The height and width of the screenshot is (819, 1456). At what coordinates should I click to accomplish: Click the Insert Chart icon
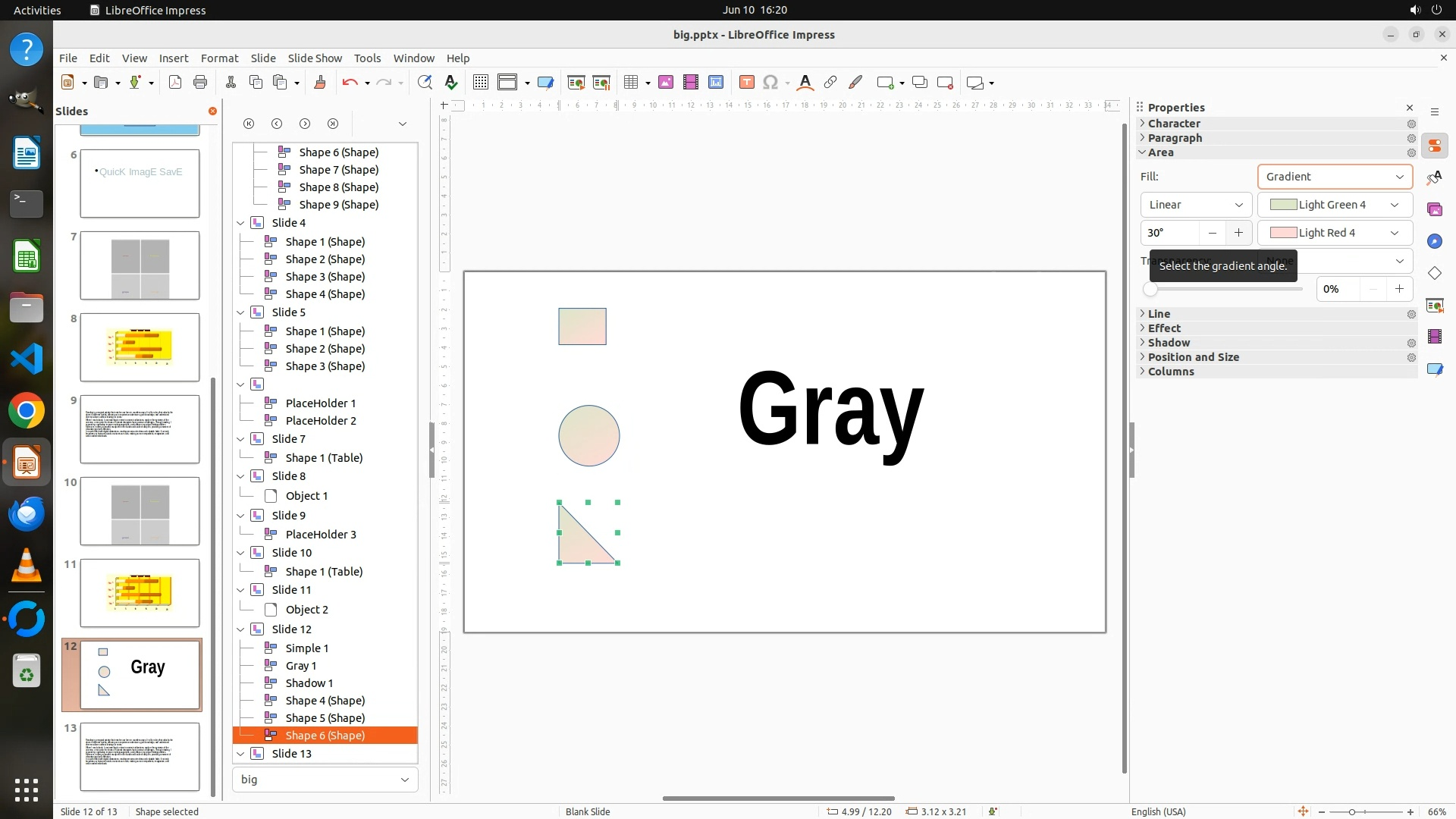(x=716, y=83)
